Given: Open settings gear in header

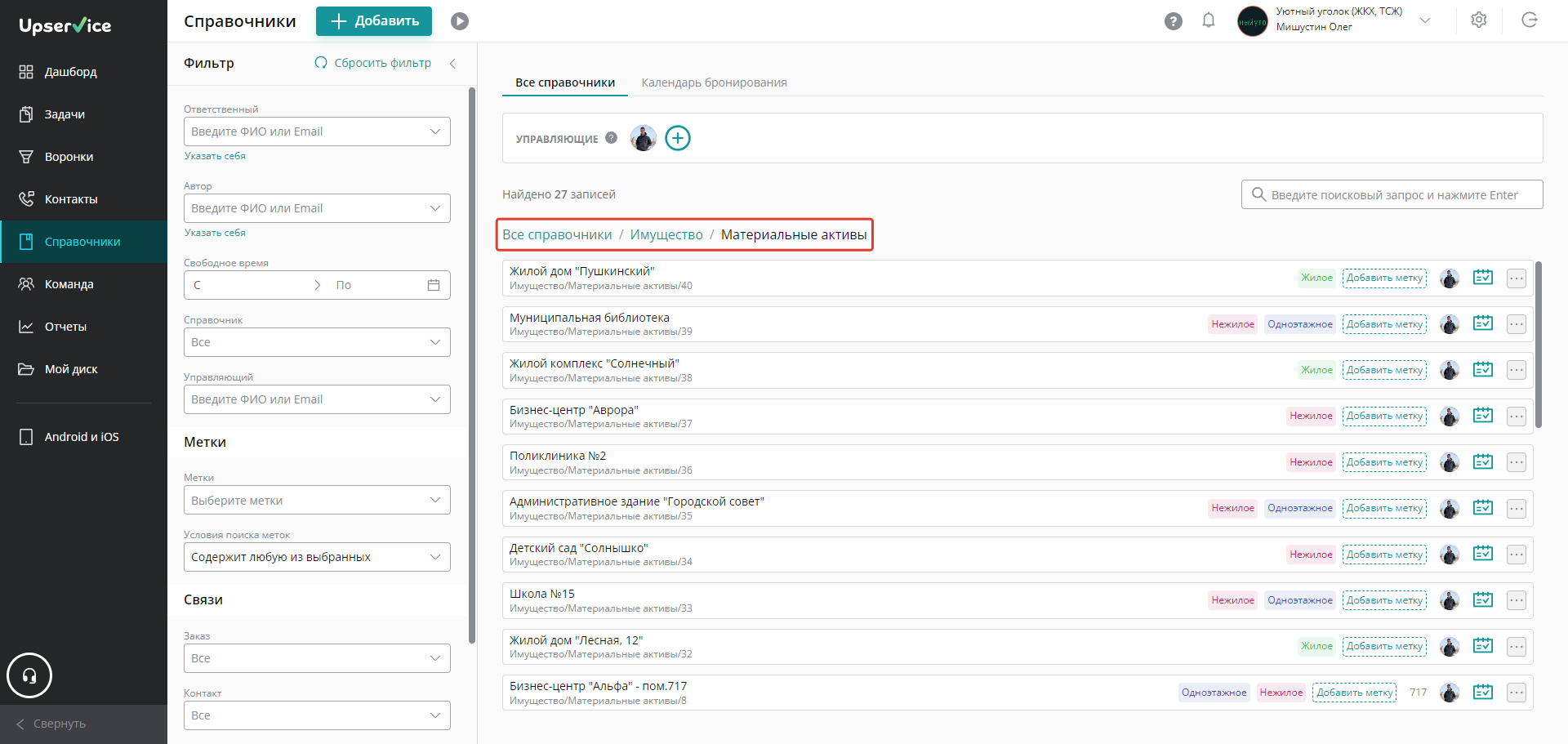Looking at the screenshot, I should tap(1479, 20).
